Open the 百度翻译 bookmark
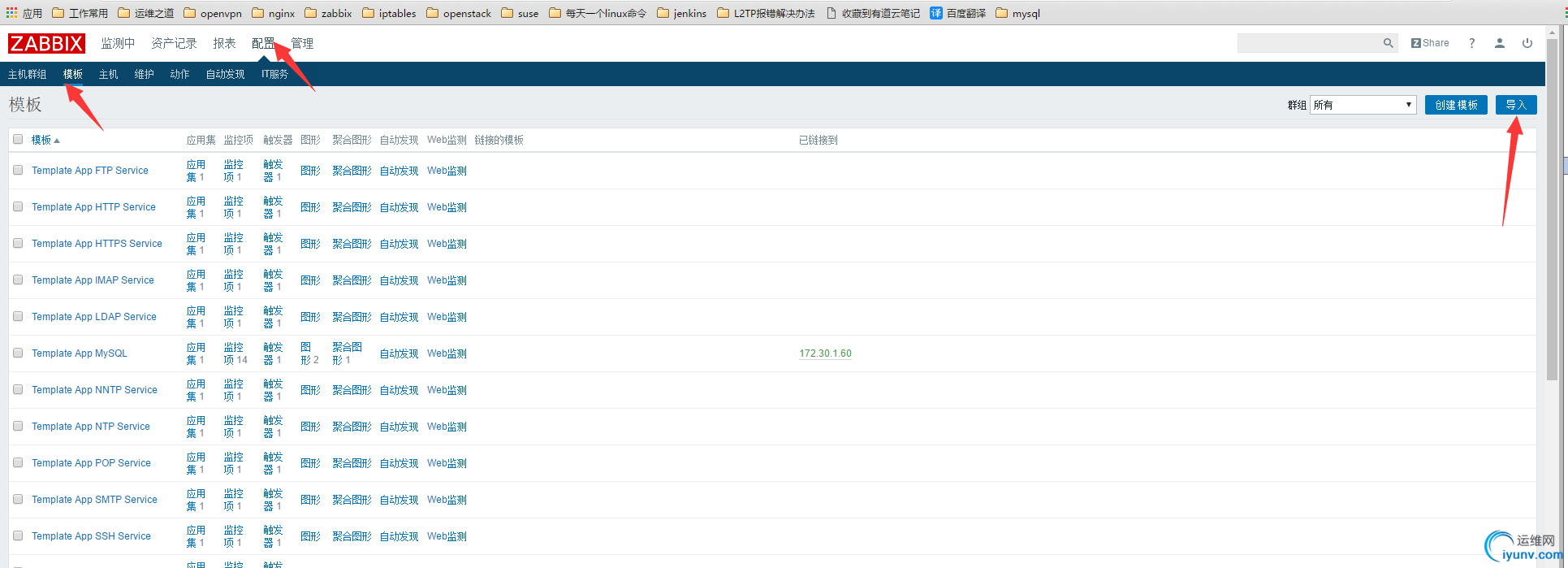 [x=957, y=13]
